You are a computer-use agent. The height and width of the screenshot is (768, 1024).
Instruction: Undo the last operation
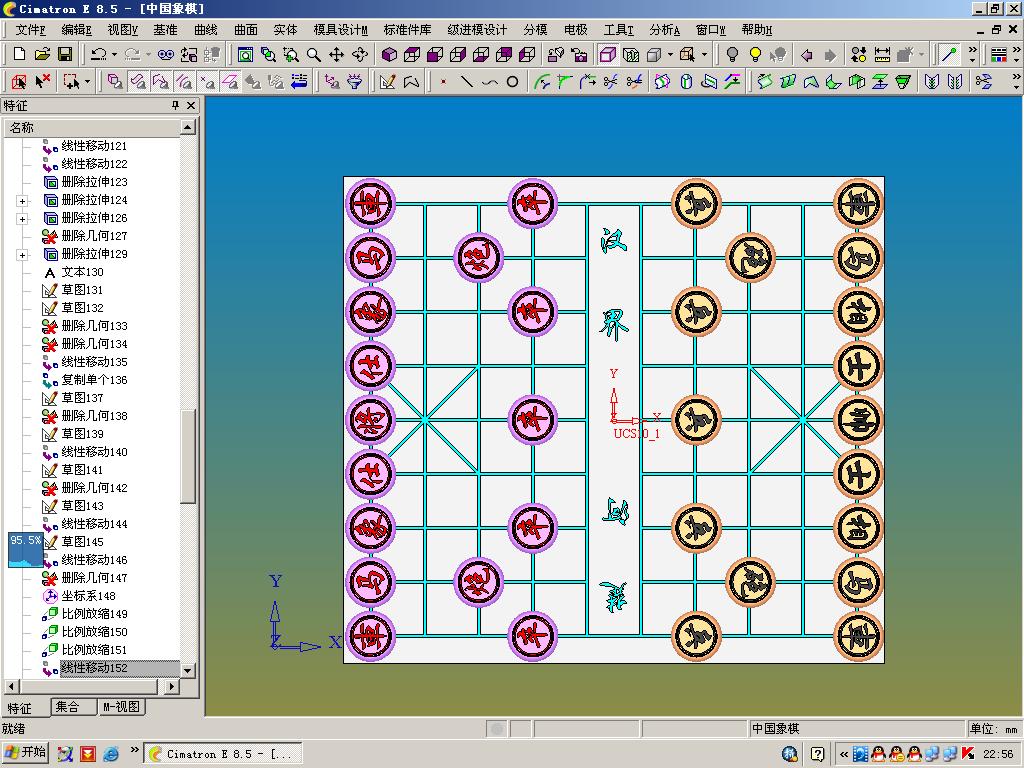point(99,54)
